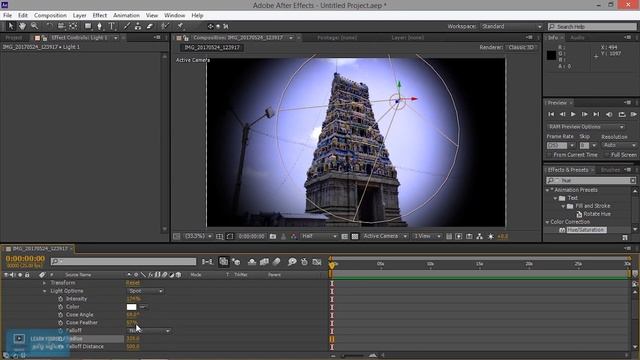Select the Hand tool
The width and height of the screenshot is (640, 360).
tap(22, 26)
